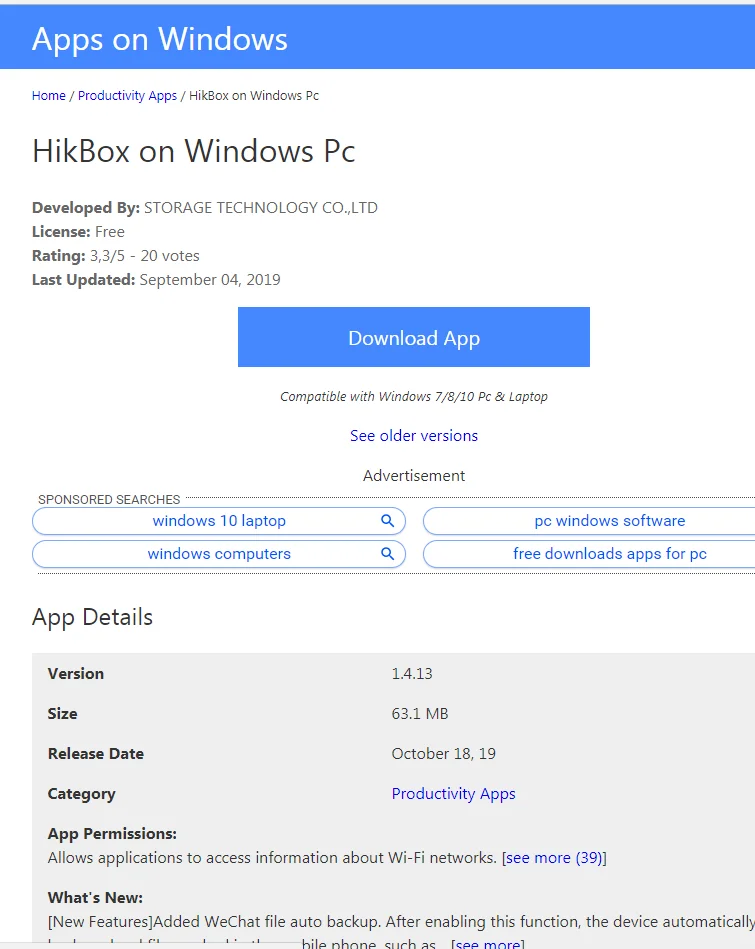The width and height of the screenshot is (755, 949).
Task: Click the rating text '3,3/5 - 20 votes'
Action: click(145, 256)
